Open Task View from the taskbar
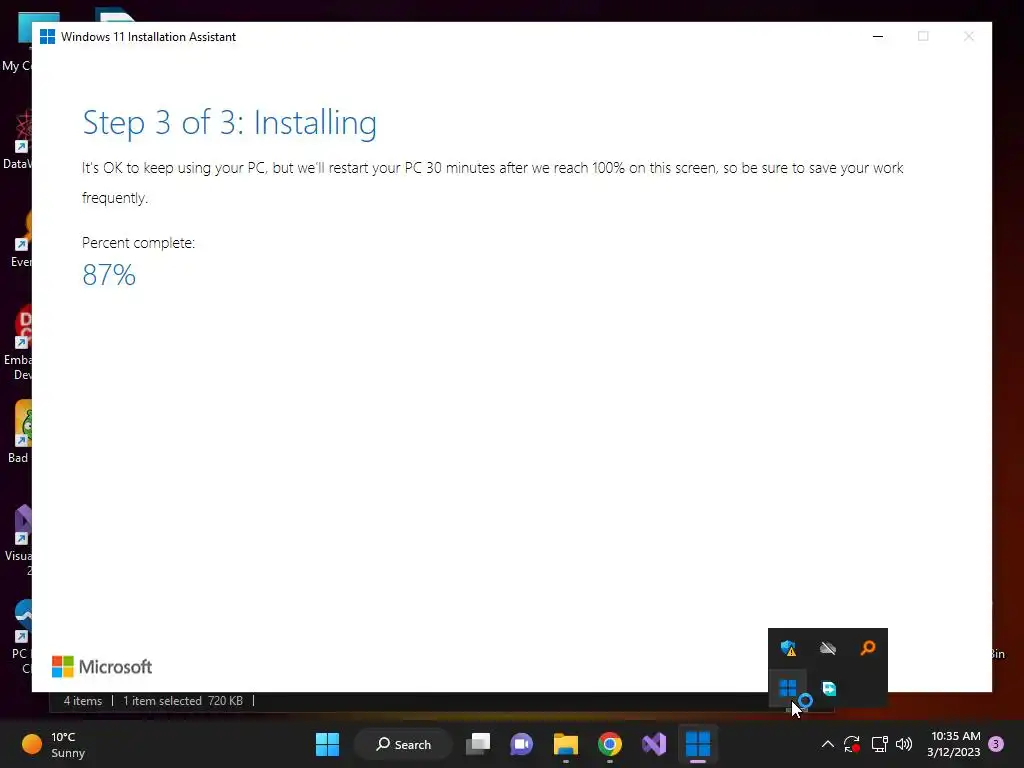This screenshot has width=1024, height=768. tap(478, 744)
